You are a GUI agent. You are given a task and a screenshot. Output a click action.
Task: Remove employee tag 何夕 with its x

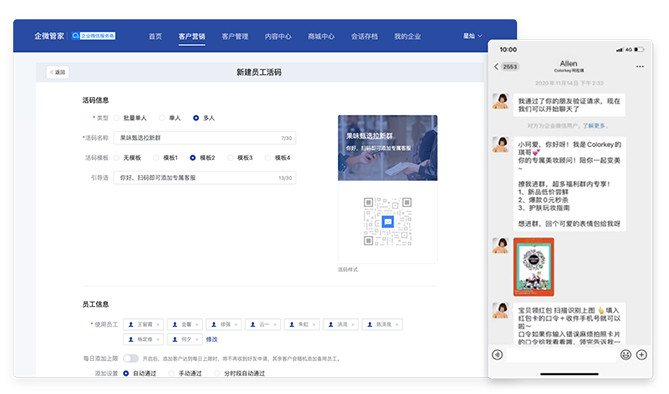click(197, 339)
